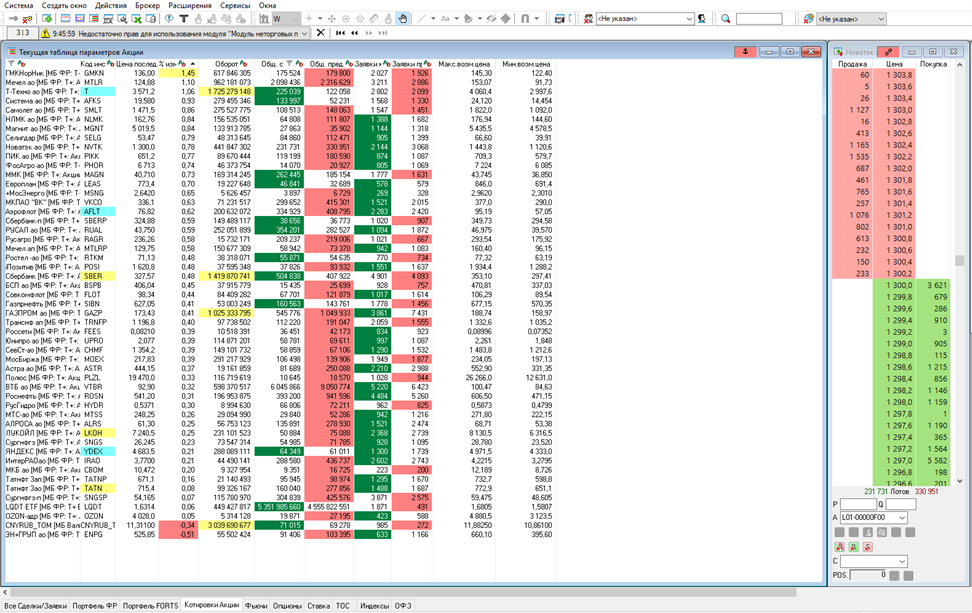The height and width of the screenshot is (613, 972).
Task: Go to first message with skip-back icon
Action: (340, 33)
